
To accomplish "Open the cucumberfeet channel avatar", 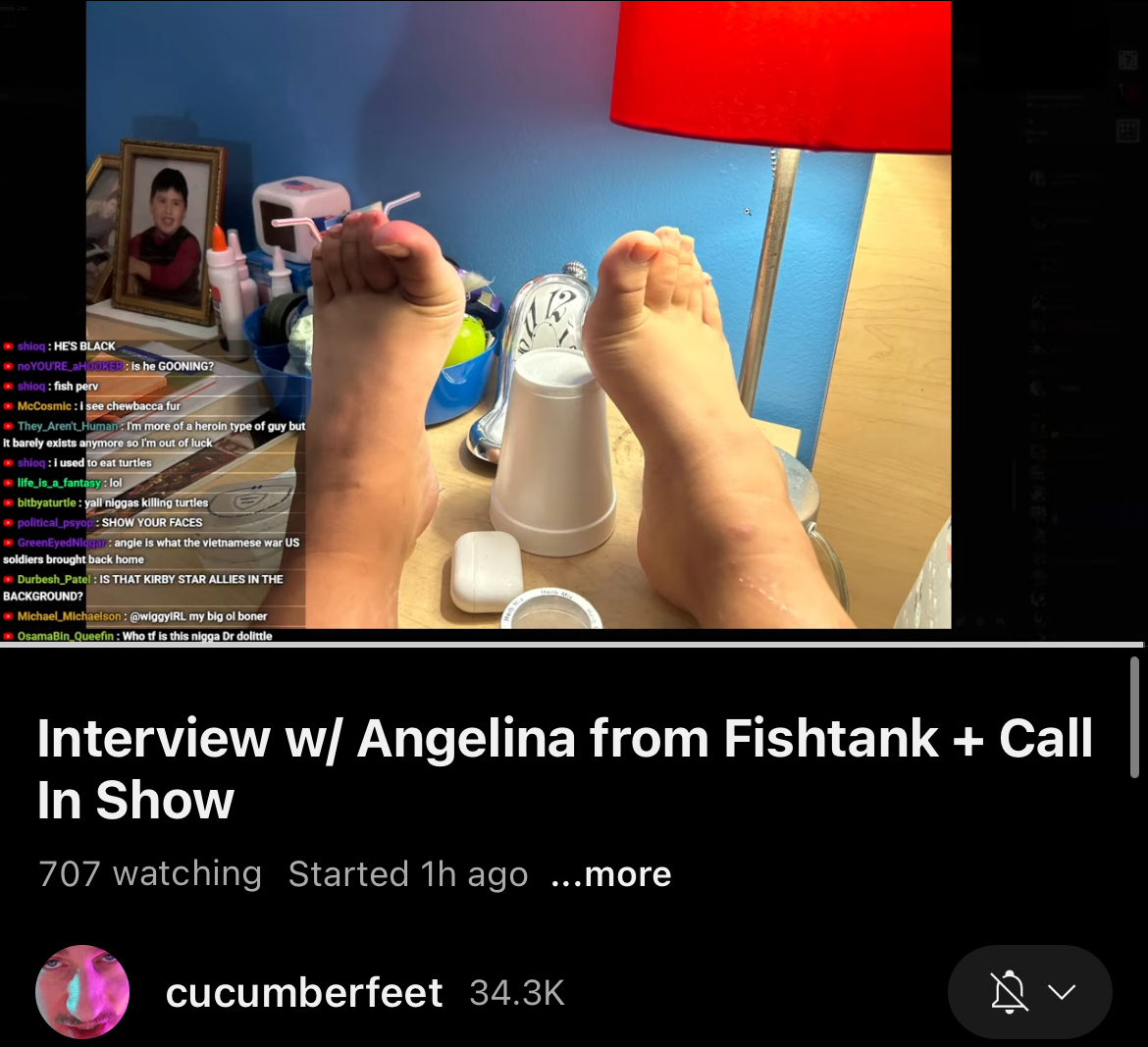I will pos(82,992).
